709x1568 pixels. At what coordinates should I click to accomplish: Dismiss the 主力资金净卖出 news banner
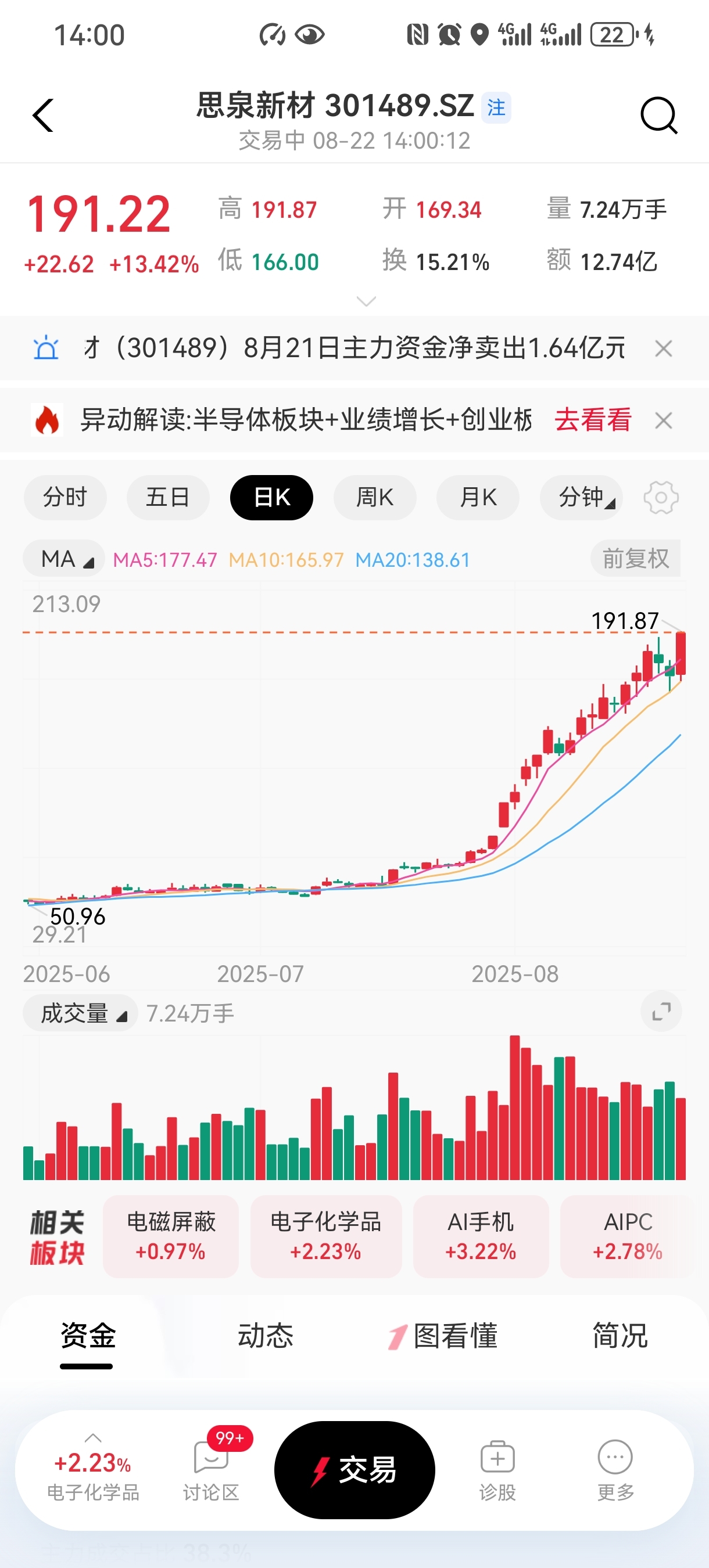coord(663,349)
